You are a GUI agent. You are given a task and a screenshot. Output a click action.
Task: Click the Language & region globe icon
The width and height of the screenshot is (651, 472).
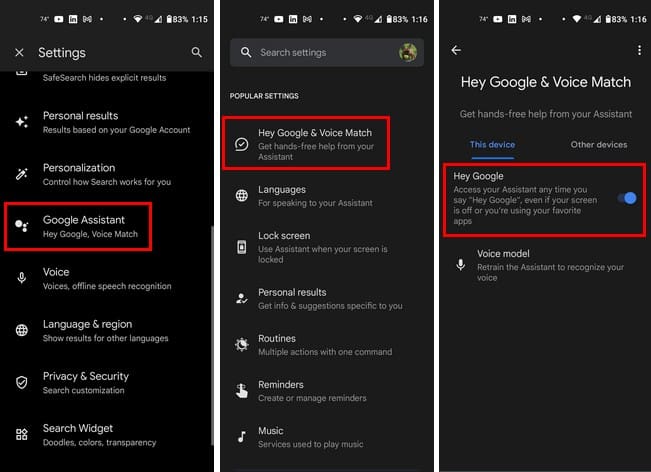[x=22, y=330]
